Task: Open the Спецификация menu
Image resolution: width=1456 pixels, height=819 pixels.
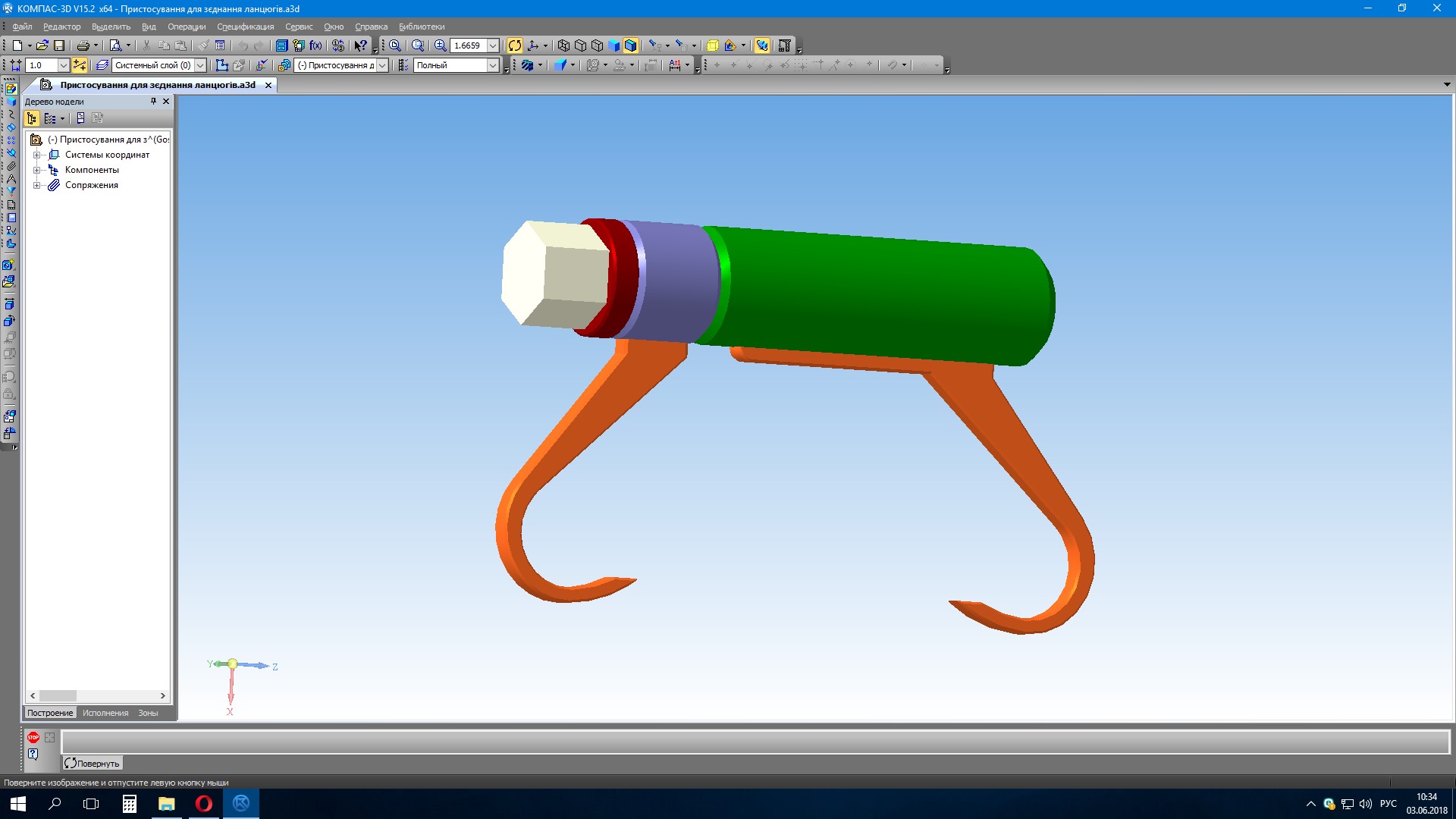Action: (245, 27)
